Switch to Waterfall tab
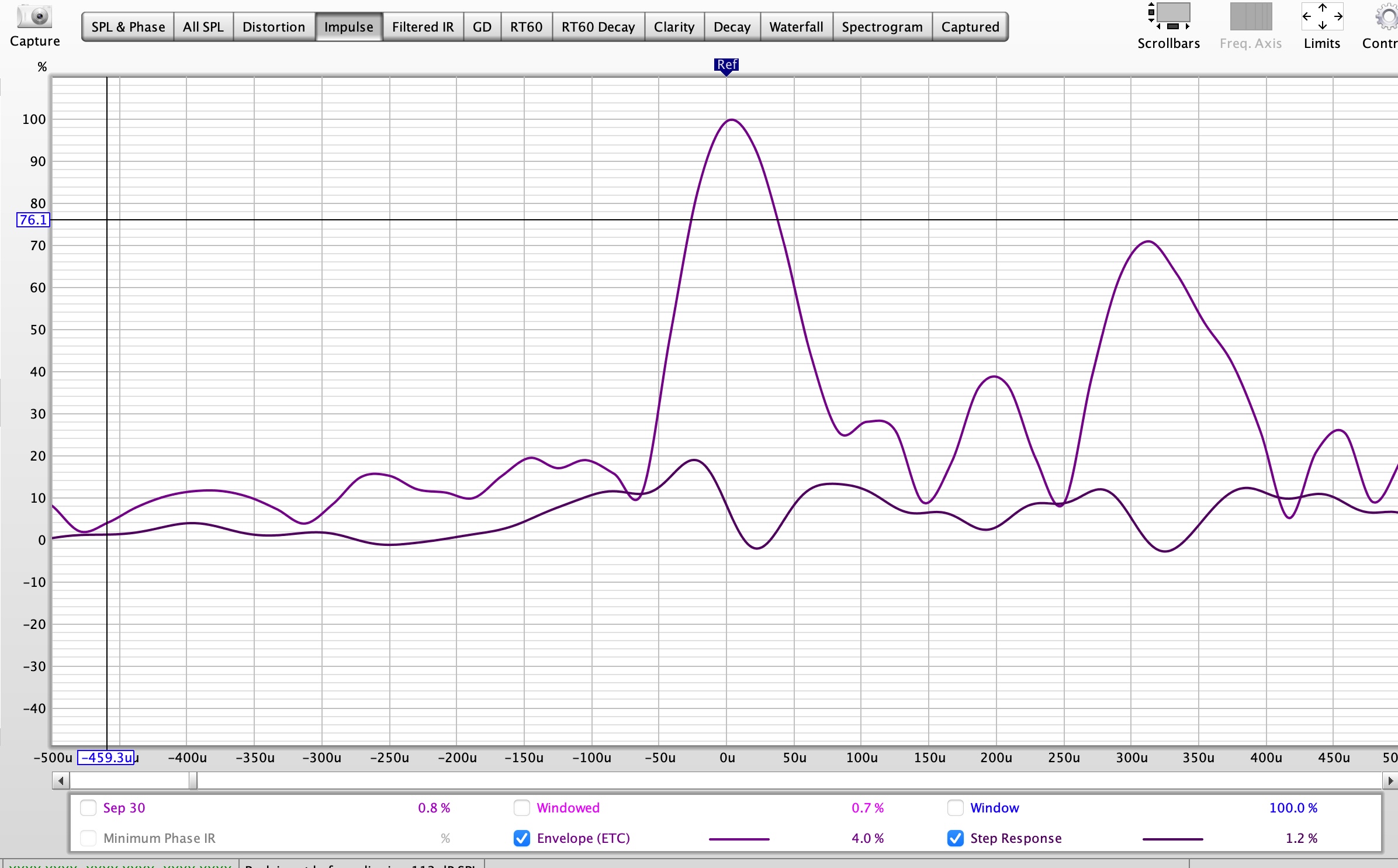1398x868 pixels. point(797,27)
